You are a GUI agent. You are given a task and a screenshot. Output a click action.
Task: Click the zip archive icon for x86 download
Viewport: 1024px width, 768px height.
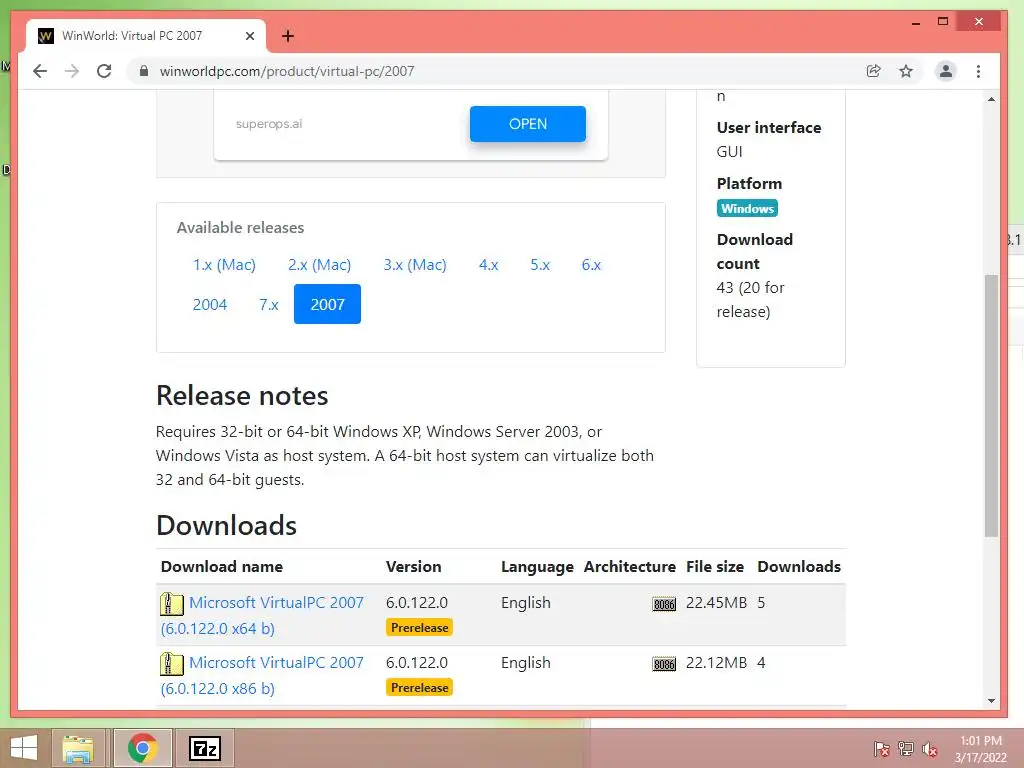coord(172,664)
